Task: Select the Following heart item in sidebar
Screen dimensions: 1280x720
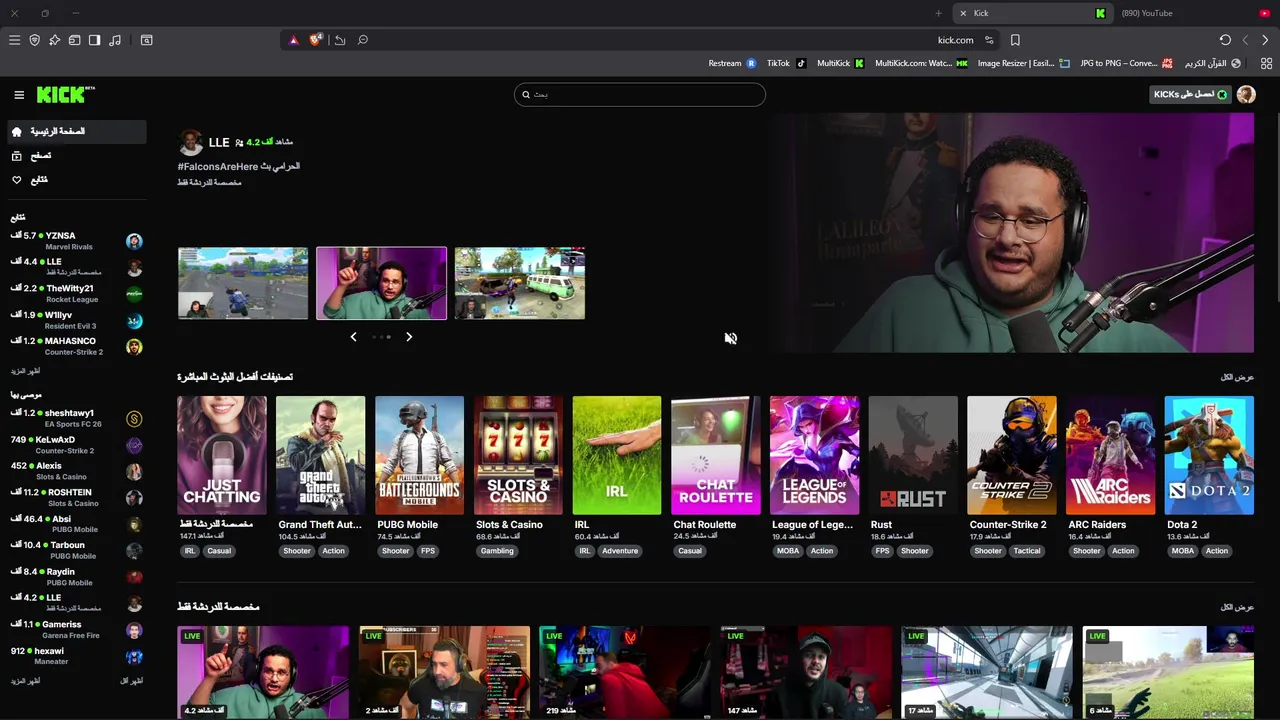Action: click(77, 180)
